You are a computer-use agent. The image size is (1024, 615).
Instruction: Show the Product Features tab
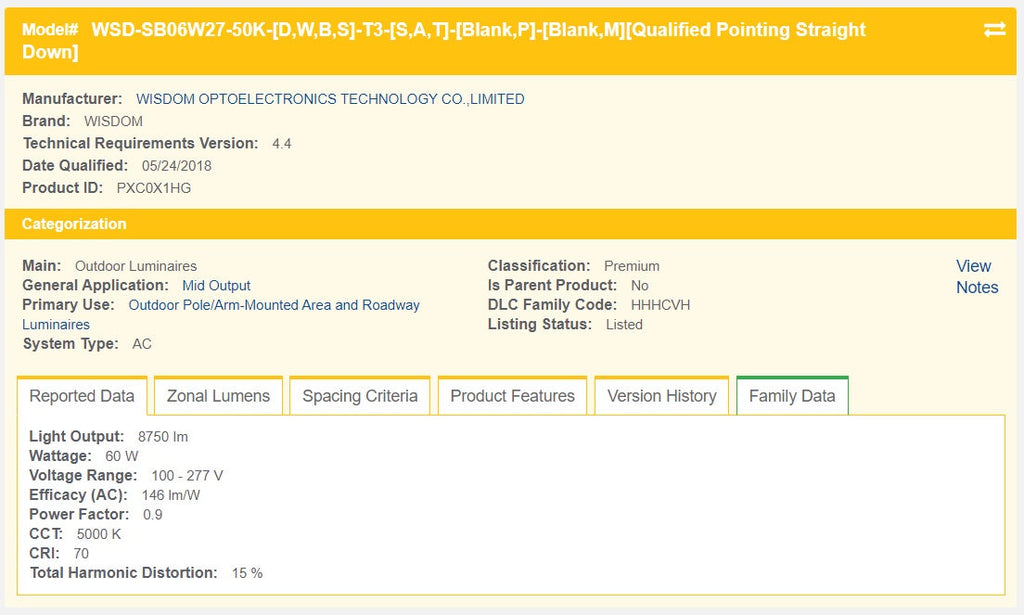(x=512, y=396)
